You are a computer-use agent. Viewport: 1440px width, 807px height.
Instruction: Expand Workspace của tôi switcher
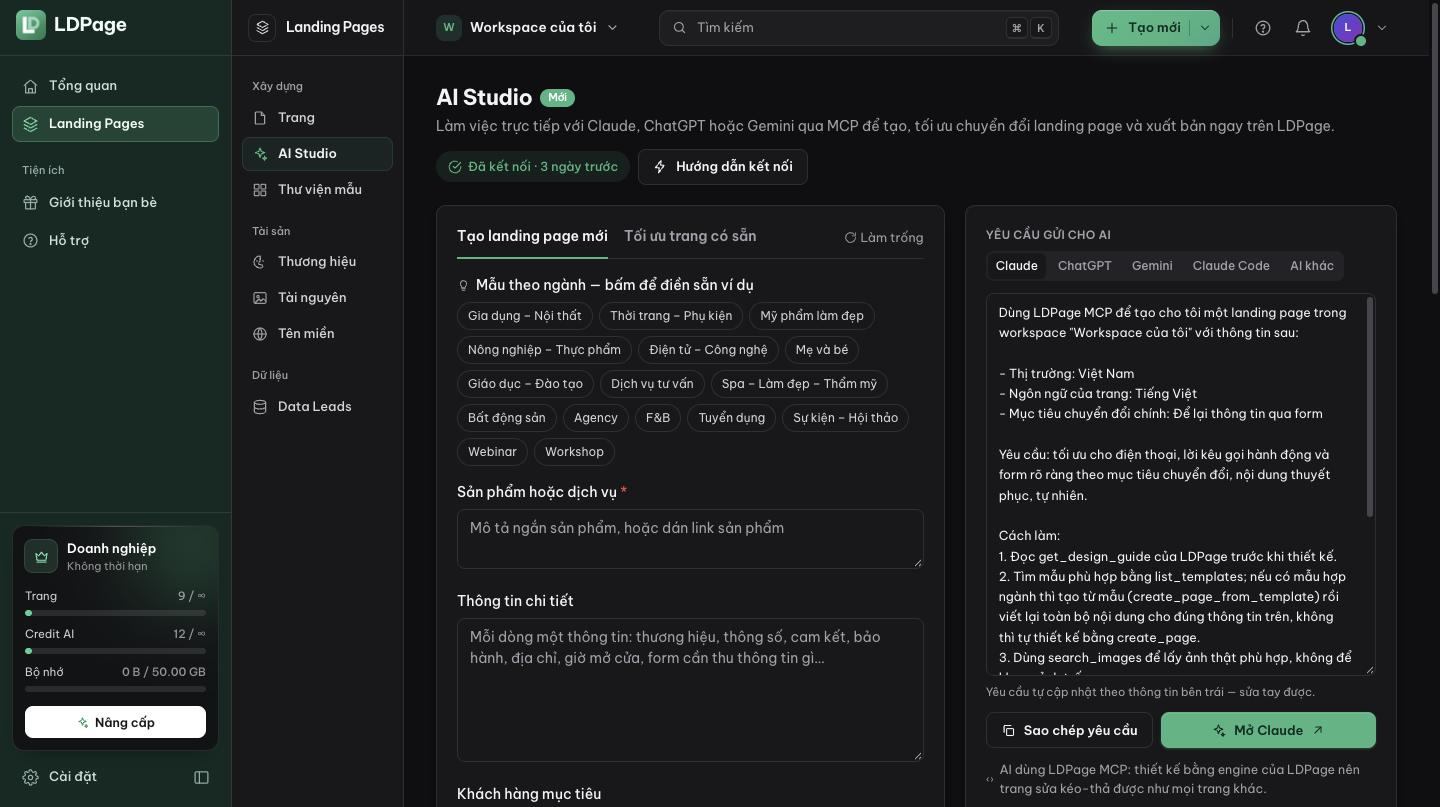coord(527,28)
